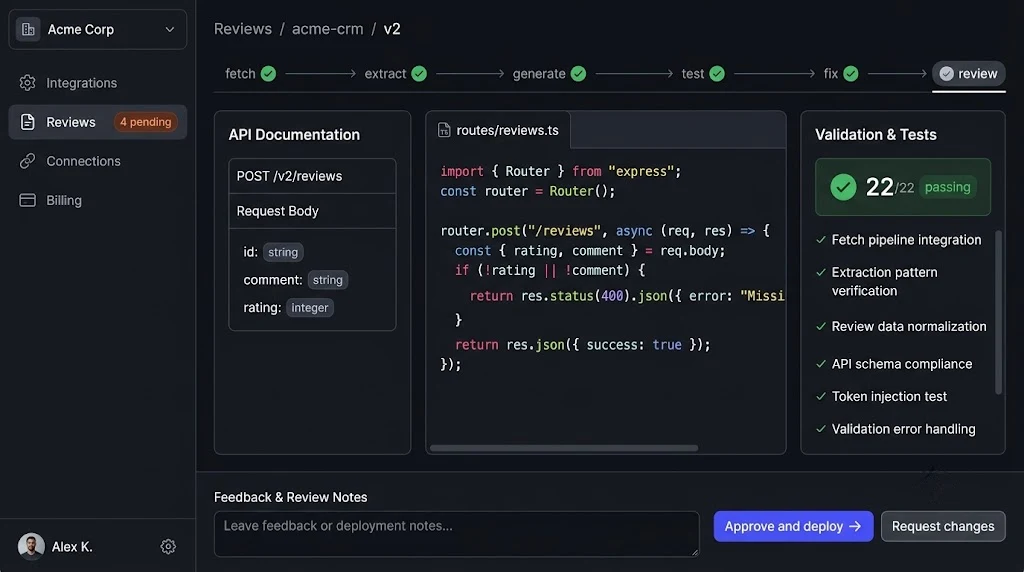The width and height of the screenshot is (1024, 572).
Task: Select the generate pipeline step
Action: [x=549, y=74]
